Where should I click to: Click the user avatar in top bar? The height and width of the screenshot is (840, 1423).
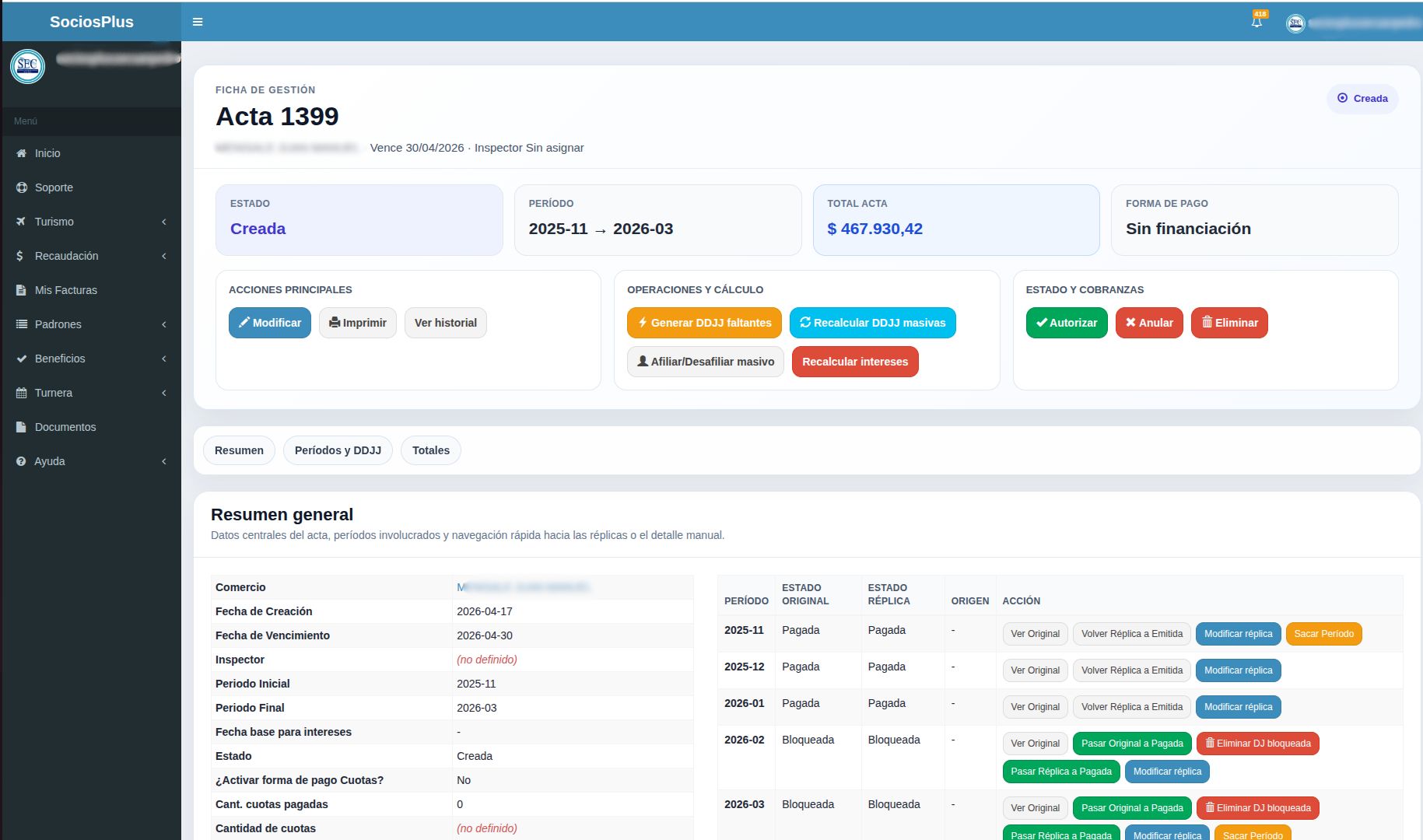coord(1295,23)
